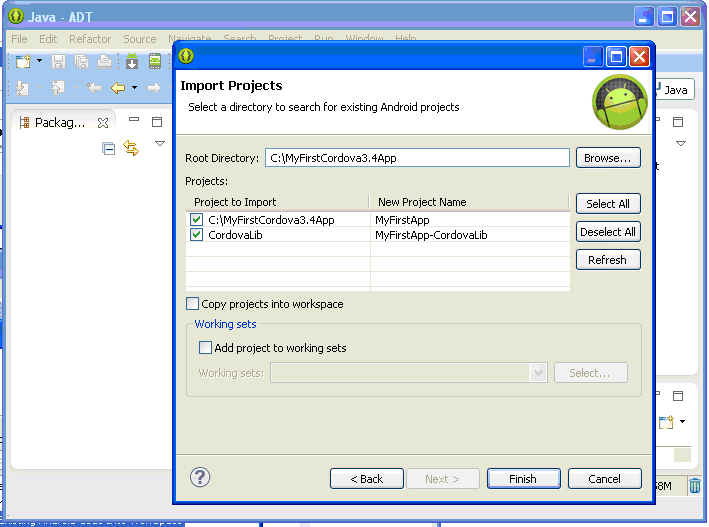The width and height of the screenshot is (709, 527).
Task: Click the Browse... button
Action: 608,158
